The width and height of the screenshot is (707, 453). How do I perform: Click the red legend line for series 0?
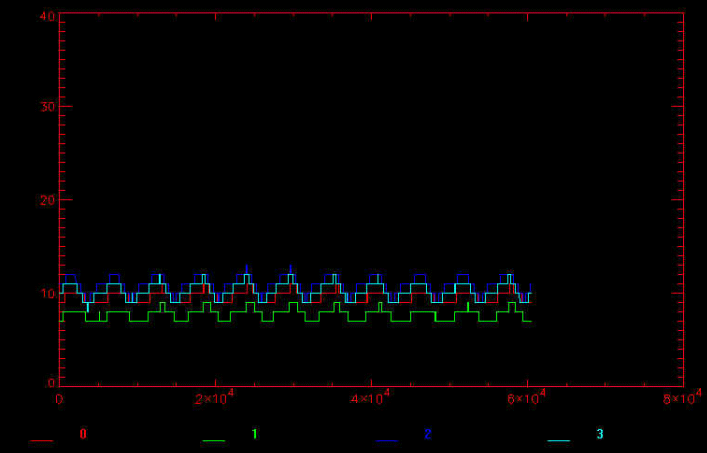point(41,440)
